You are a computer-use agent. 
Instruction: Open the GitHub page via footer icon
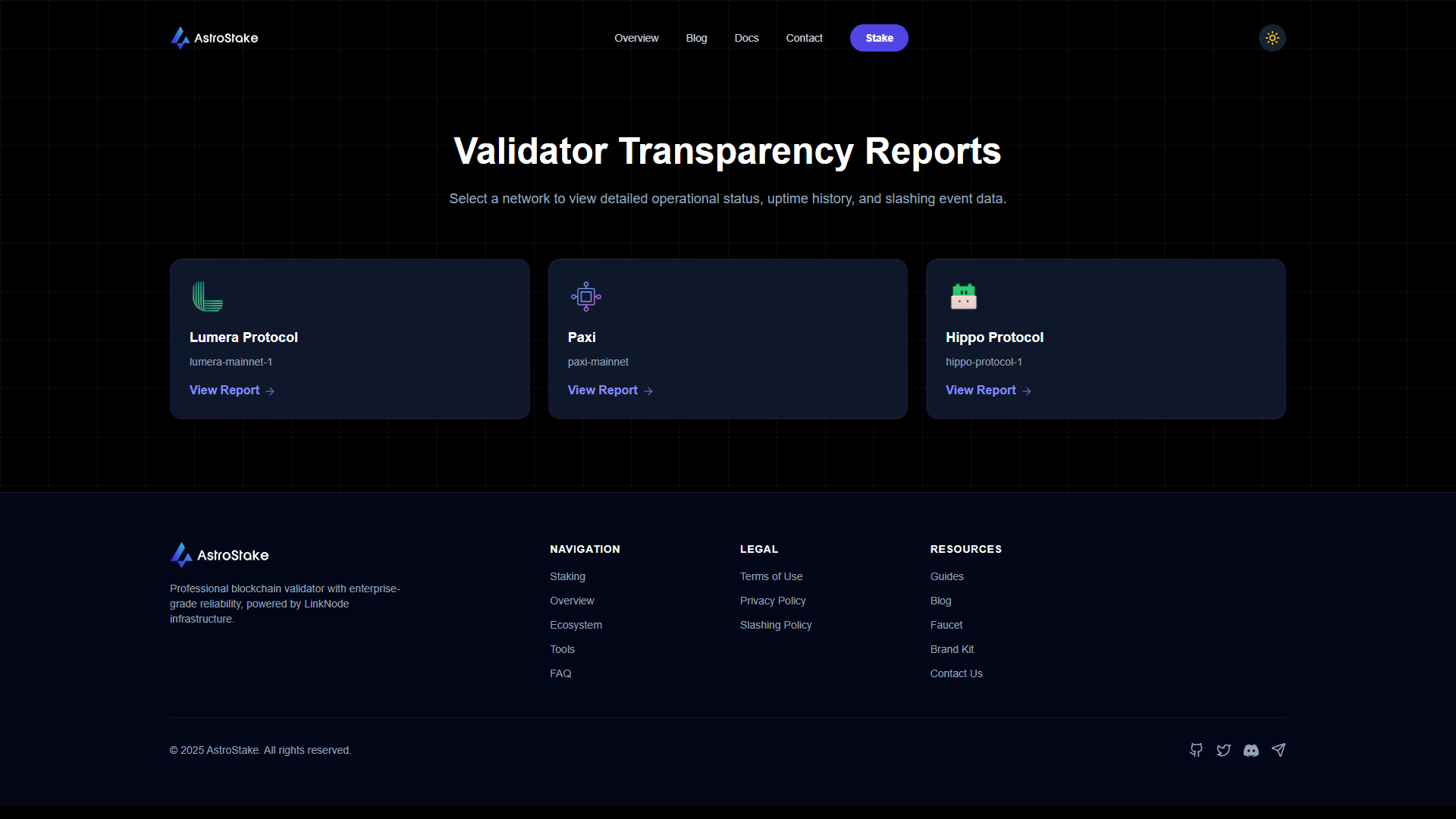[x=1196, y=750]
